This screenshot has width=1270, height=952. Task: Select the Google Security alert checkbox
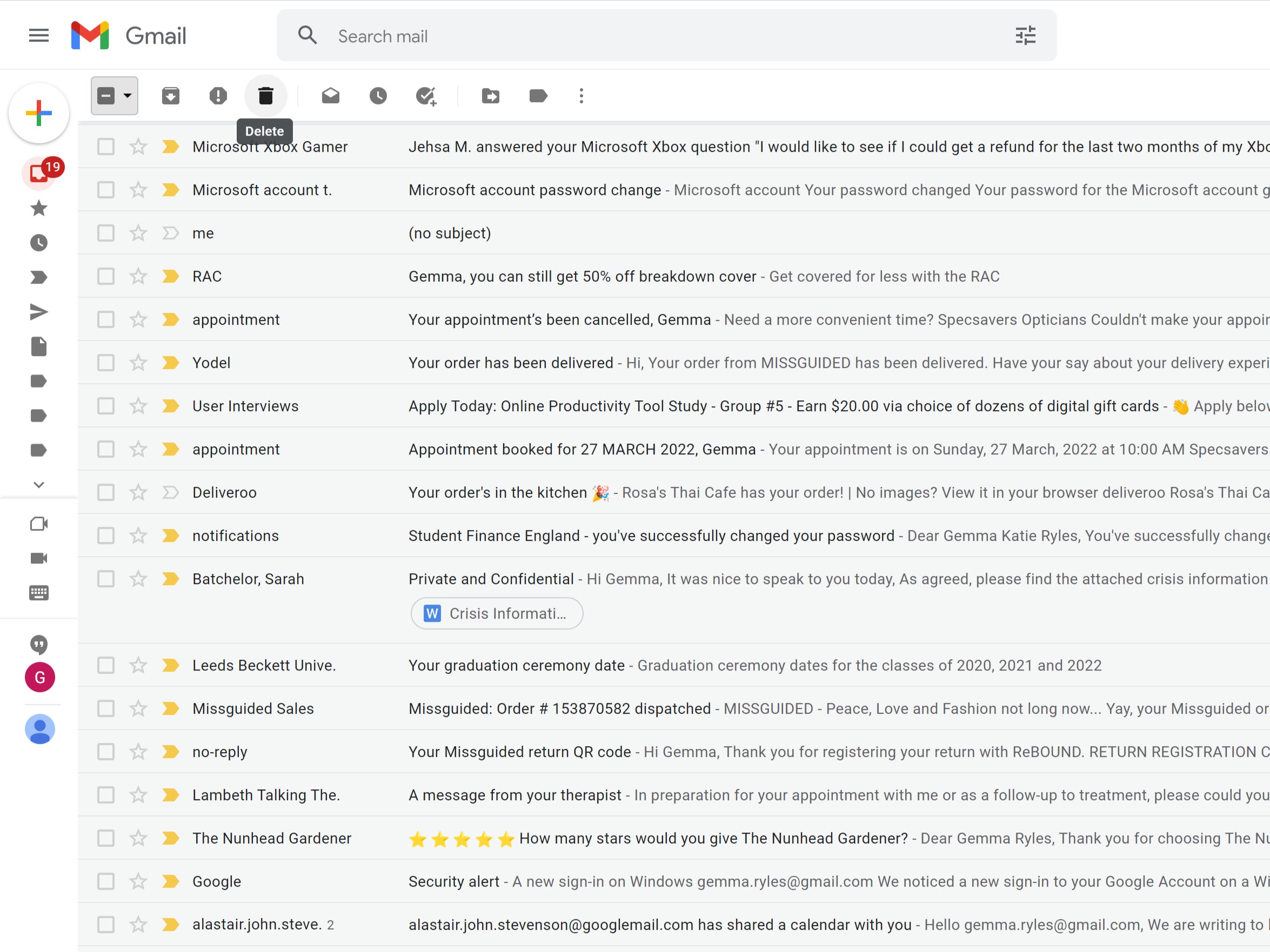(105, 881)
